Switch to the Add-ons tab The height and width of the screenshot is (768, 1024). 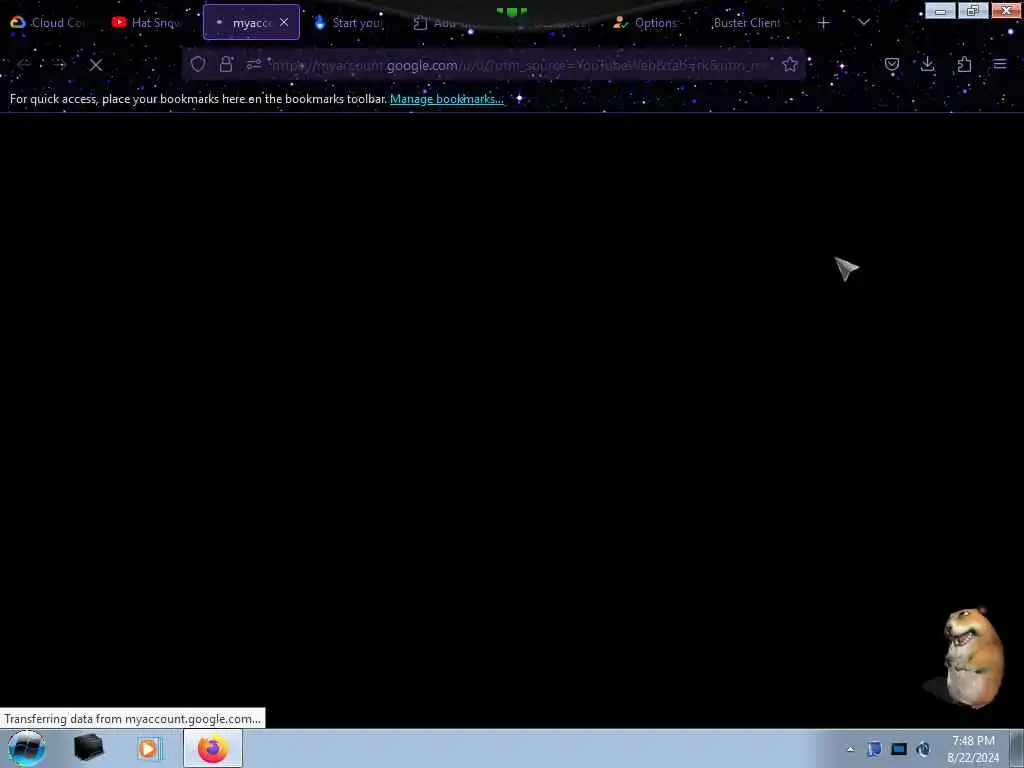(449, 22)
